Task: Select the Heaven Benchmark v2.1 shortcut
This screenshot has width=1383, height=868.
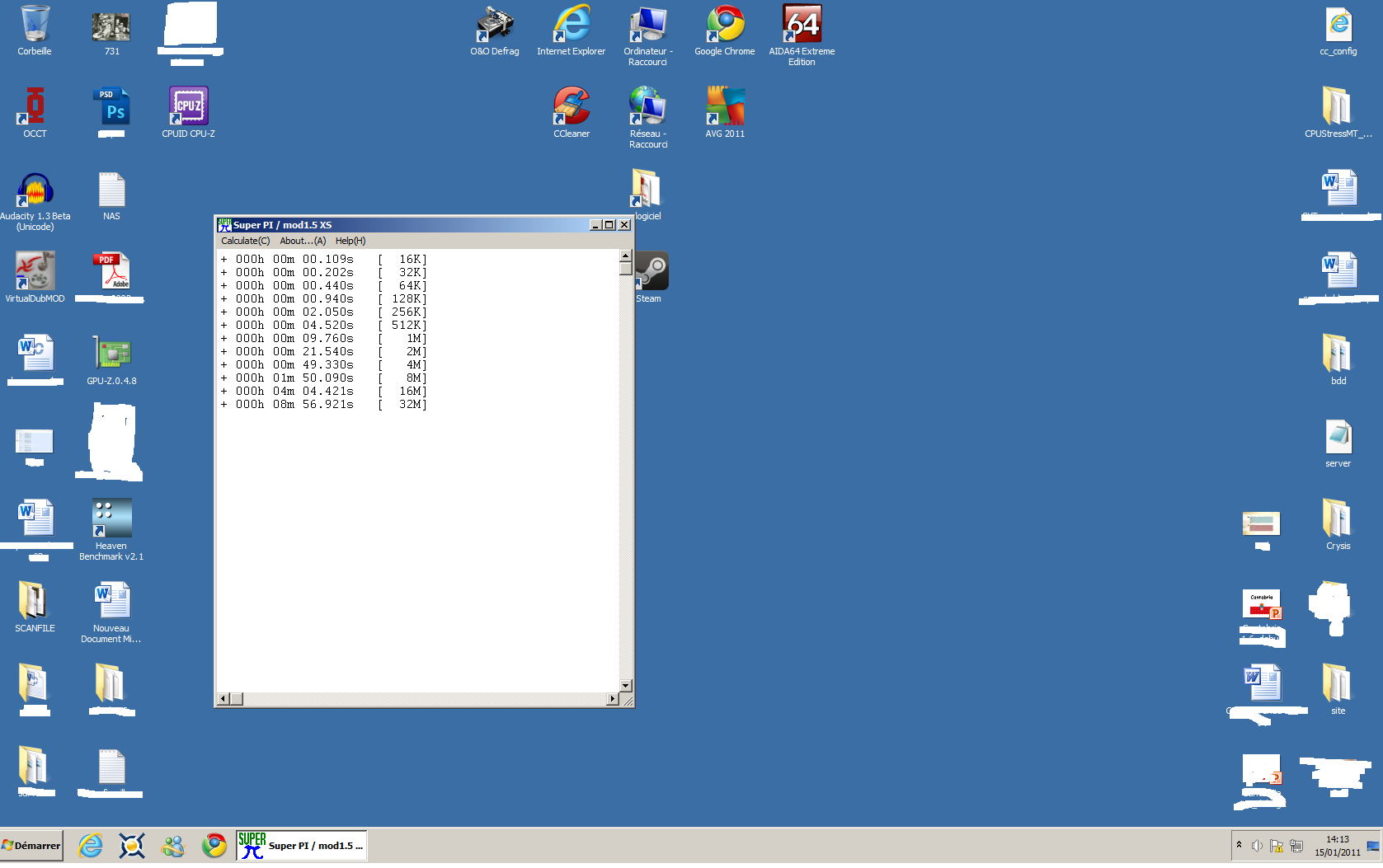Action: click(111, 519)
